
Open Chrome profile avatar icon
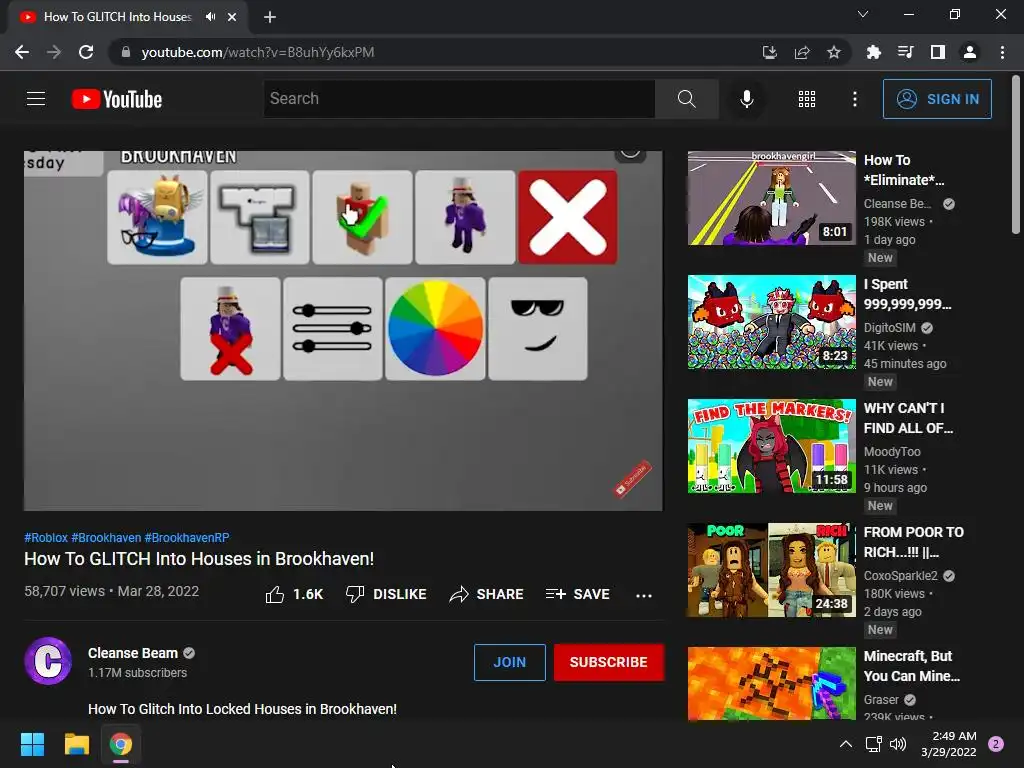pos(970,52)
